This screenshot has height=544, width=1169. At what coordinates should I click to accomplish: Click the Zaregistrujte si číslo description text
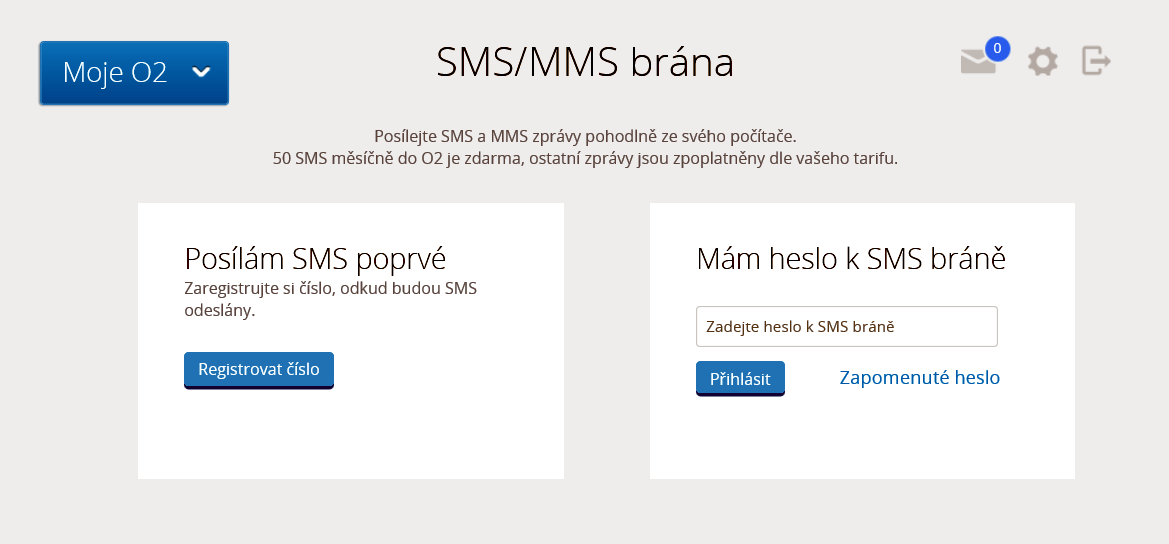point(330,299)
